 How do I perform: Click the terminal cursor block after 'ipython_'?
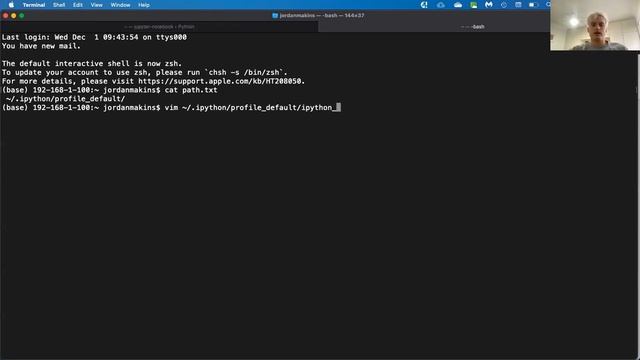click(x=339, y=107)
